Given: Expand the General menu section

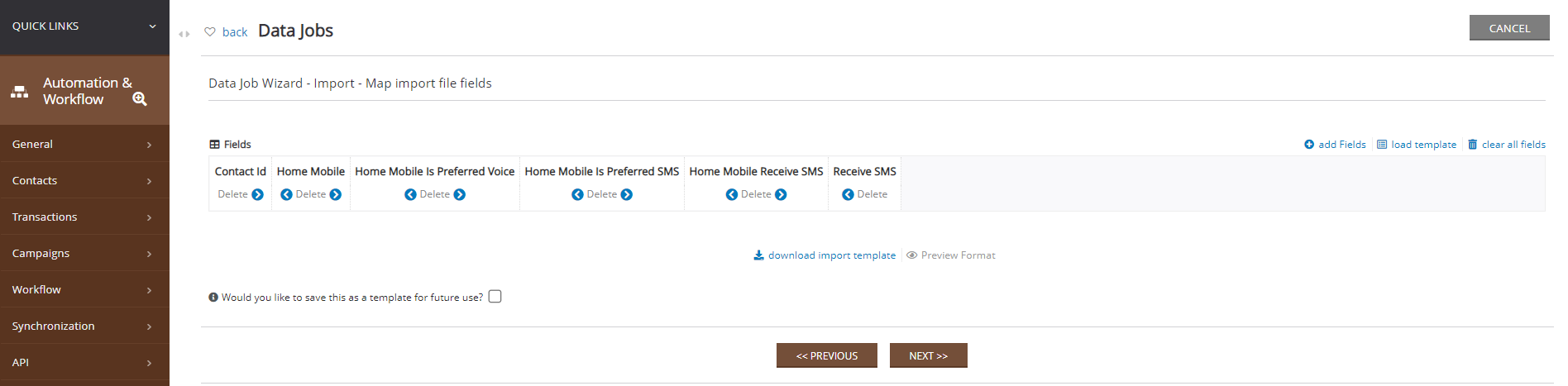Looking at the screenshot, I should tap(84, 144).
